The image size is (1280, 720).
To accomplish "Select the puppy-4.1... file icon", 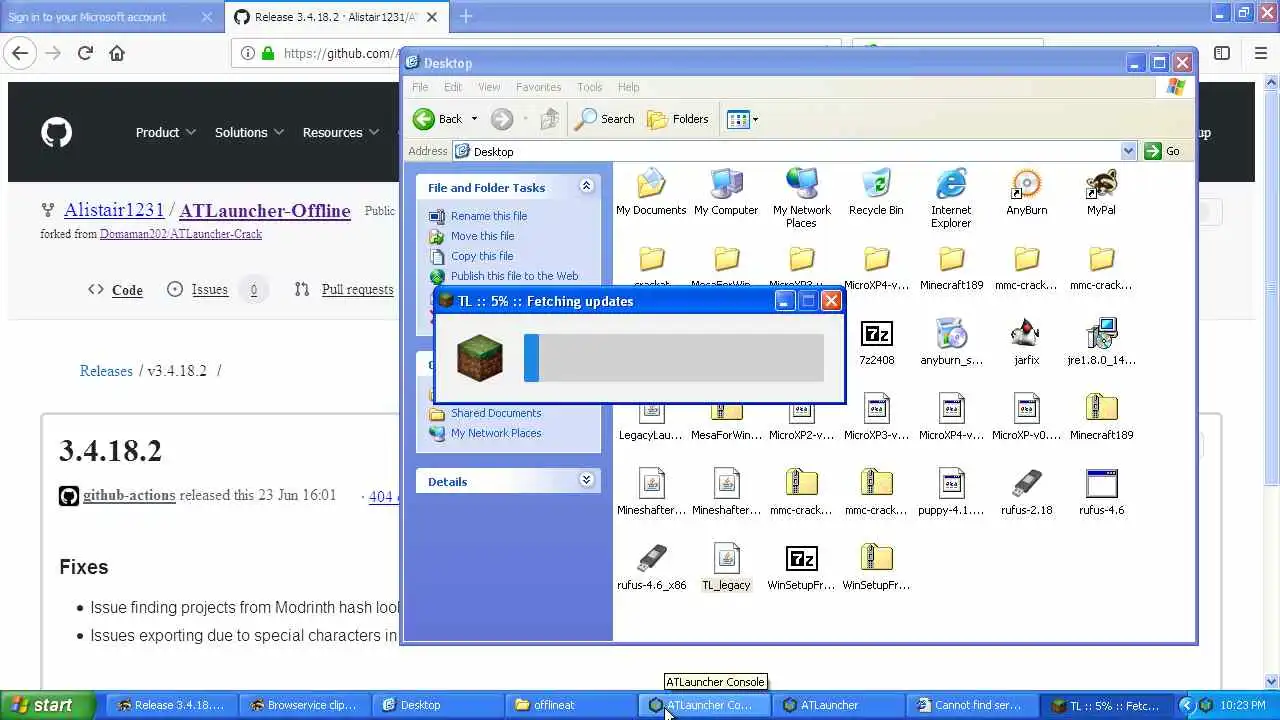I will (951, 492).
